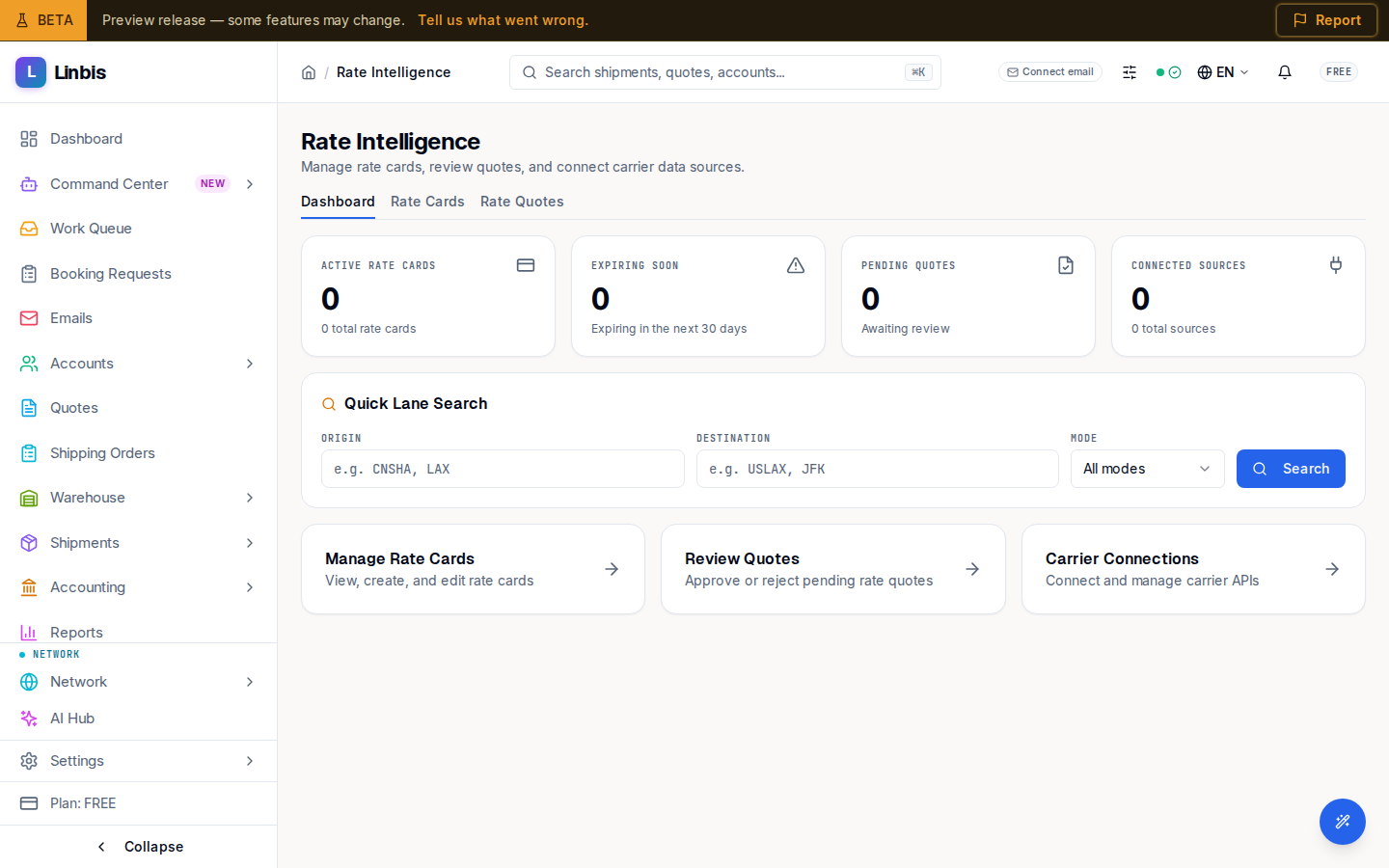Expand the Warehouse submenu chevron

click(x=250, y=498)
